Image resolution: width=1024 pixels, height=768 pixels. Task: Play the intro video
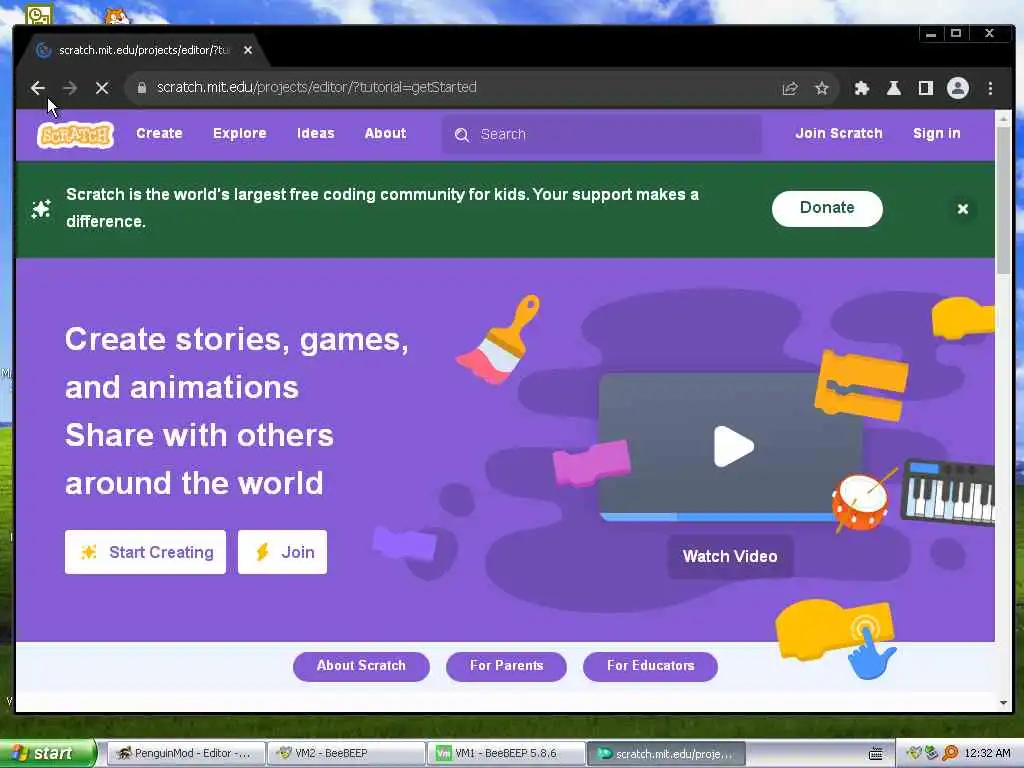[x=733, y=447]
